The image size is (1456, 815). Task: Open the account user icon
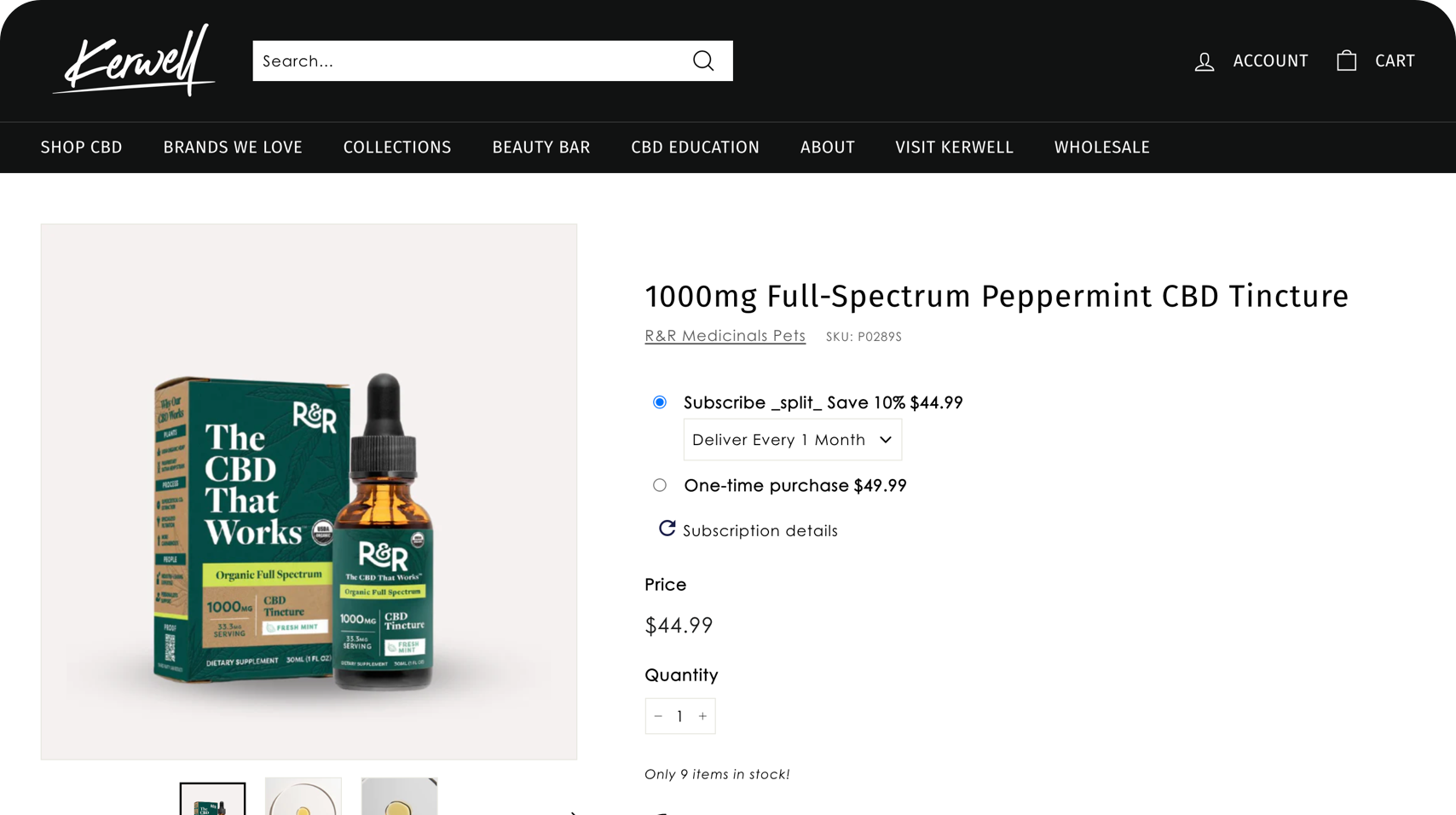pyautogui.click(x=1204, y=61)
